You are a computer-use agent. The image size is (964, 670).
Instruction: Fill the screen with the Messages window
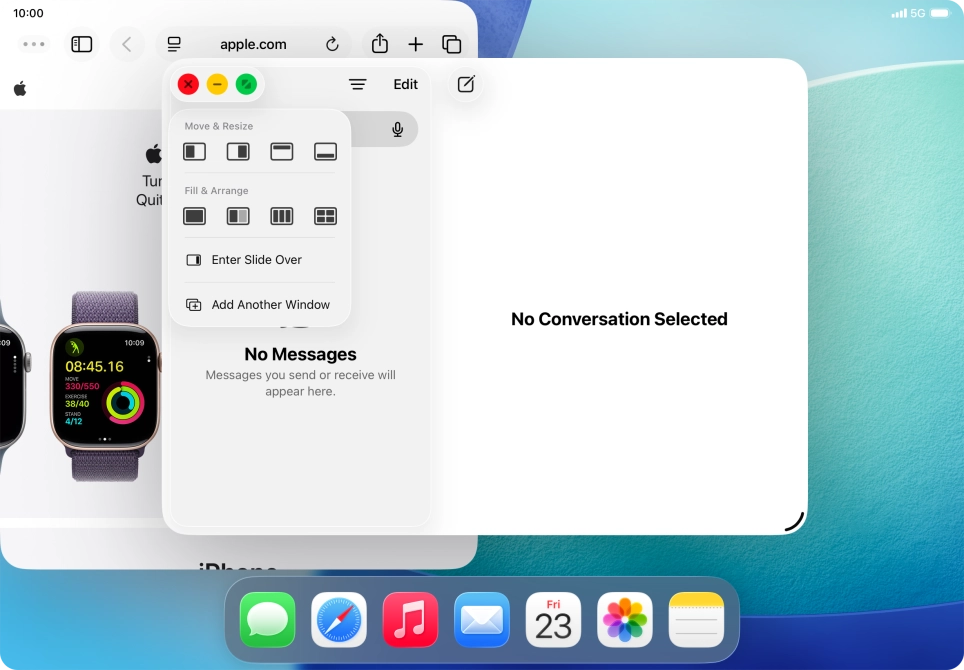194,216
